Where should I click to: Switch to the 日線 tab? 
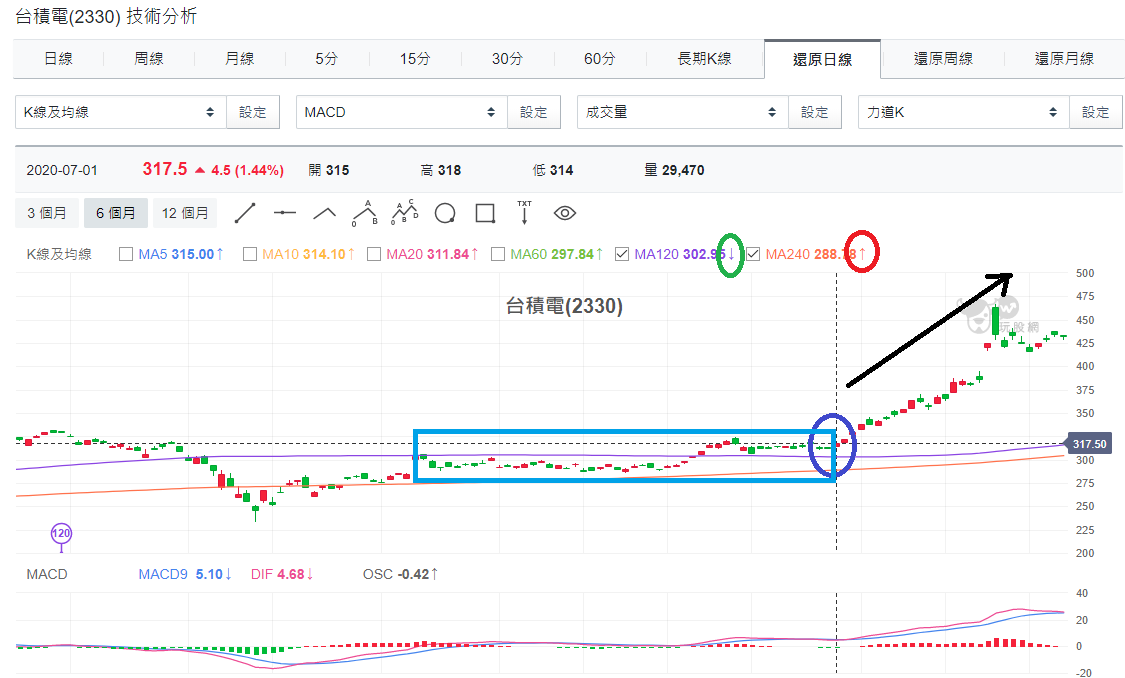58,59
